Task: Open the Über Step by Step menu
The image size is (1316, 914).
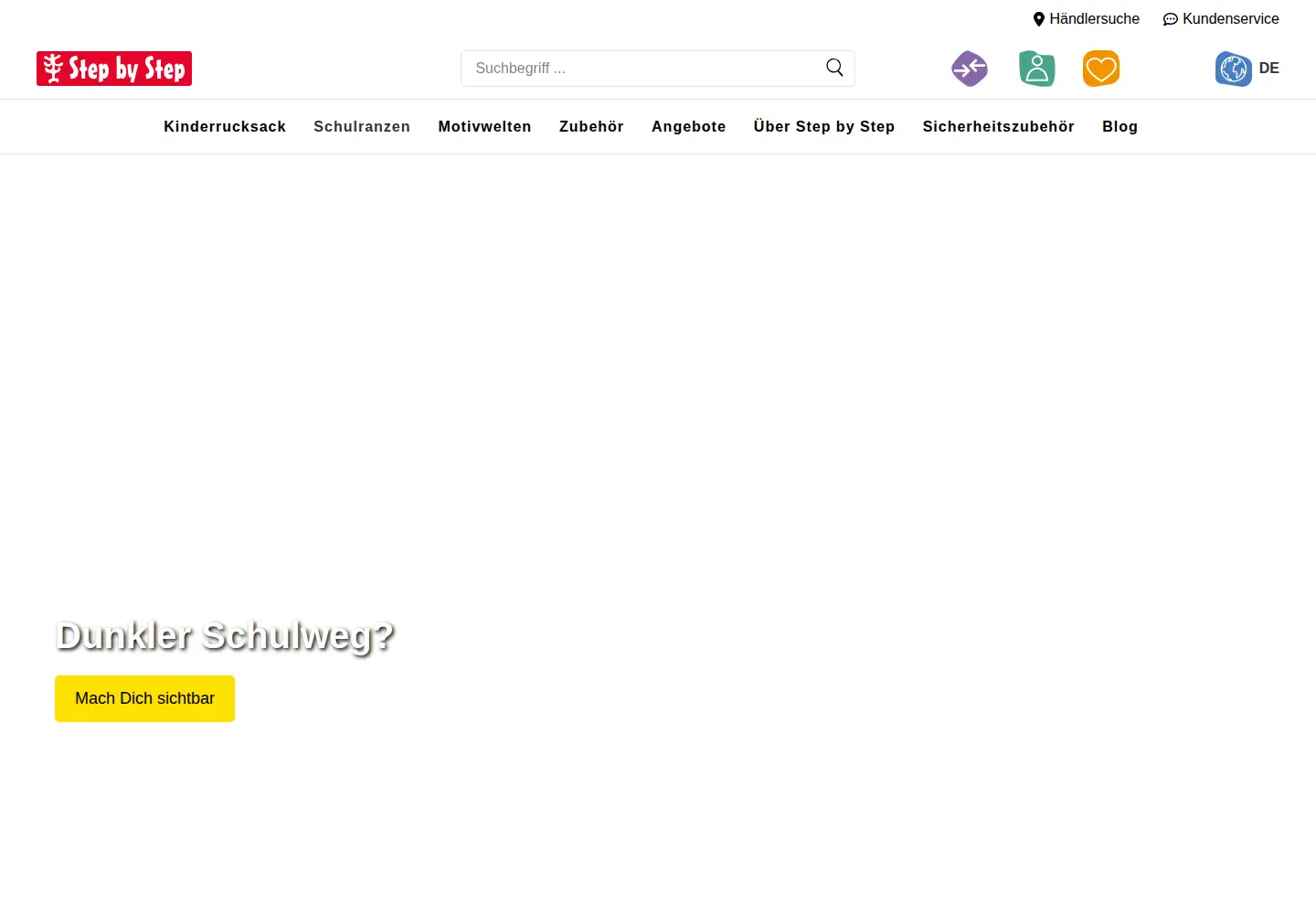Action: pos(824,126)
